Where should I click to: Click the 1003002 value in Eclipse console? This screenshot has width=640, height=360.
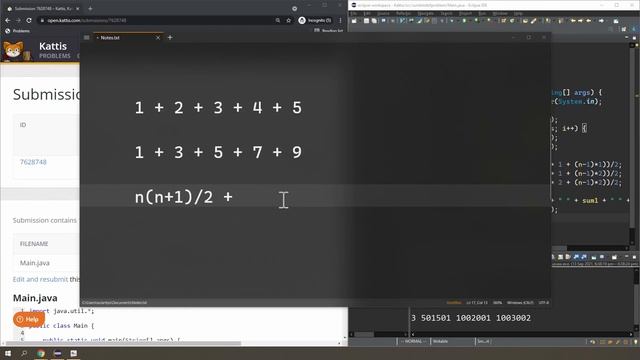(x=513, y=318)
